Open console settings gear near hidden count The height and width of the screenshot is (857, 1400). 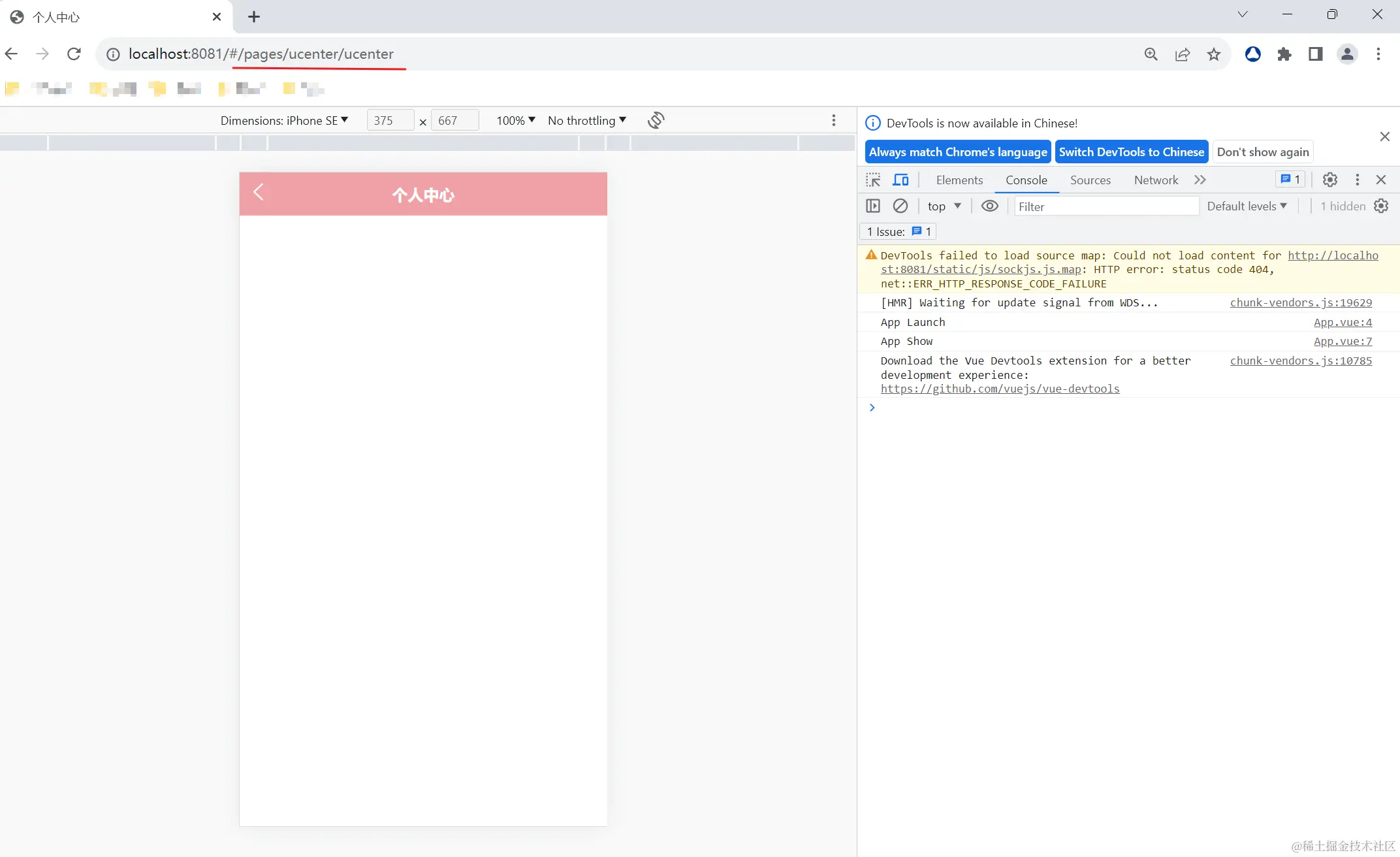coord(1381,206)
